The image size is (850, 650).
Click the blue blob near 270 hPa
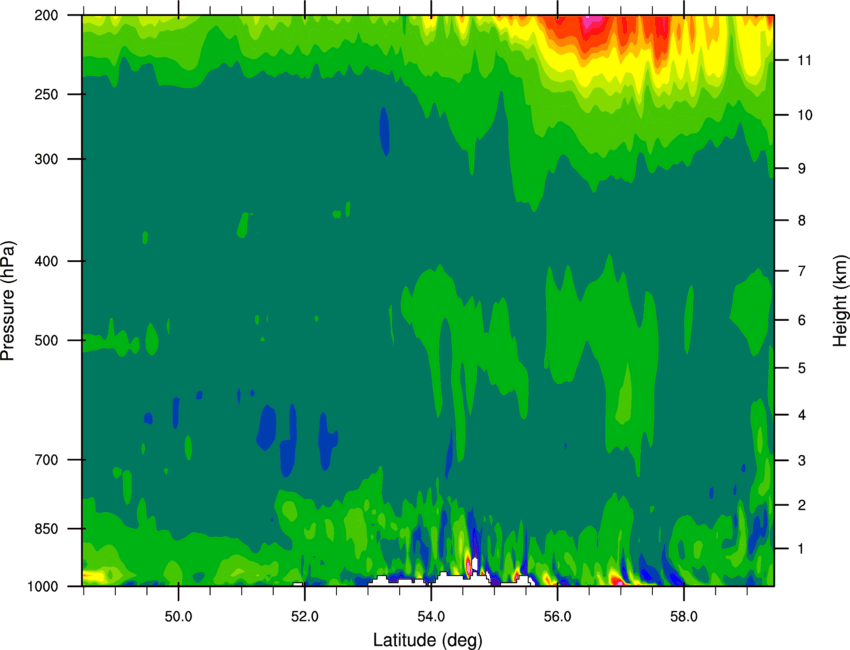pyautogui.click(x=384, y=132)
